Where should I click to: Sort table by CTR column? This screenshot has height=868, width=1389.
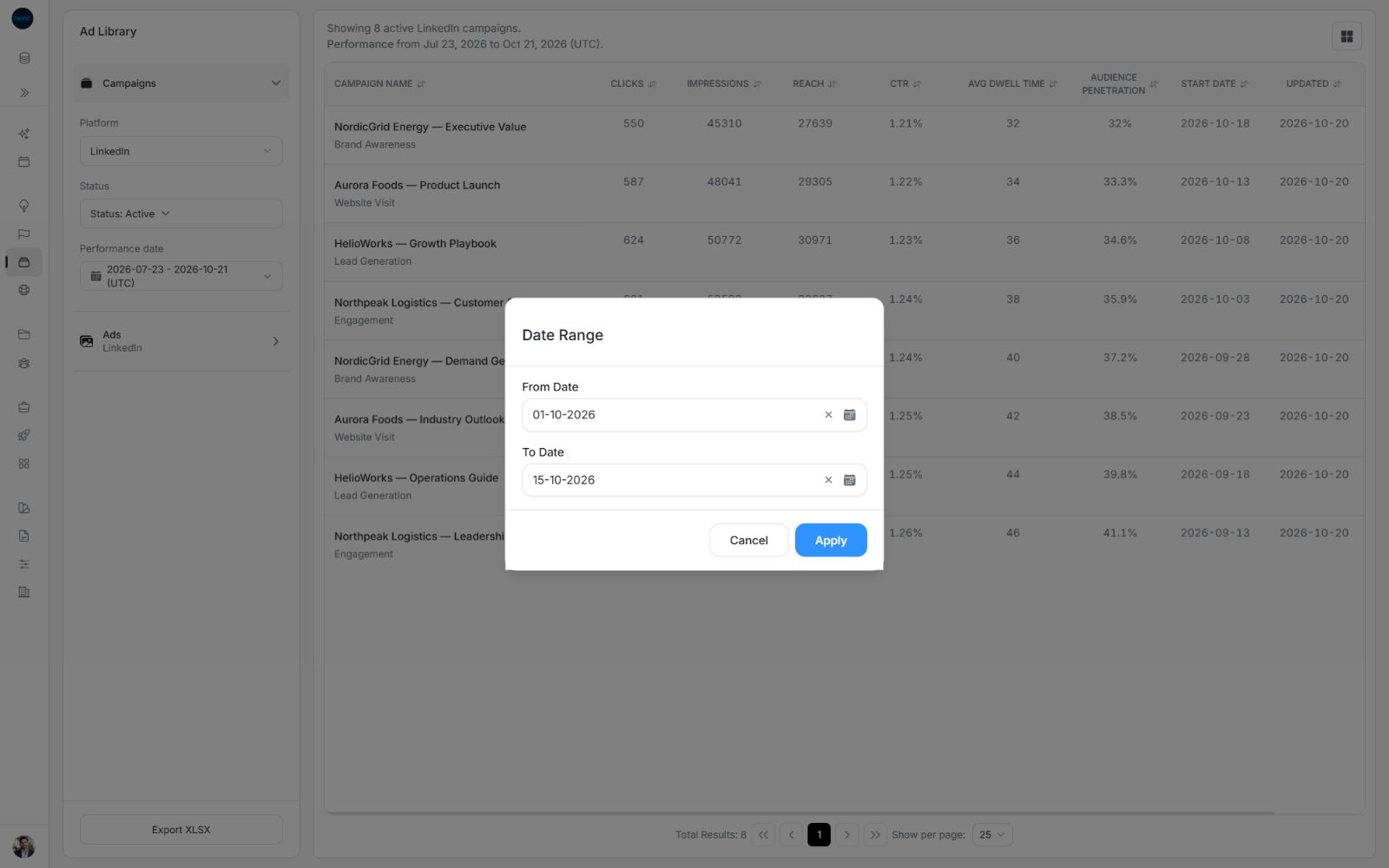pos(905,84)
